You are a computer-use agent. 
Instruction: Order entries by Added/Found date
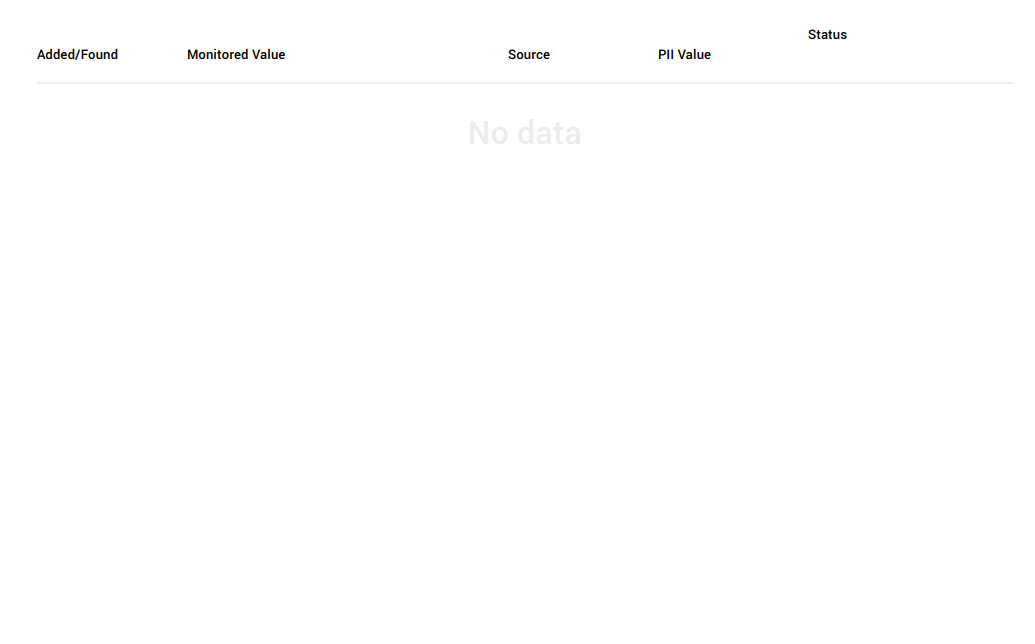[x=77, y=55]
